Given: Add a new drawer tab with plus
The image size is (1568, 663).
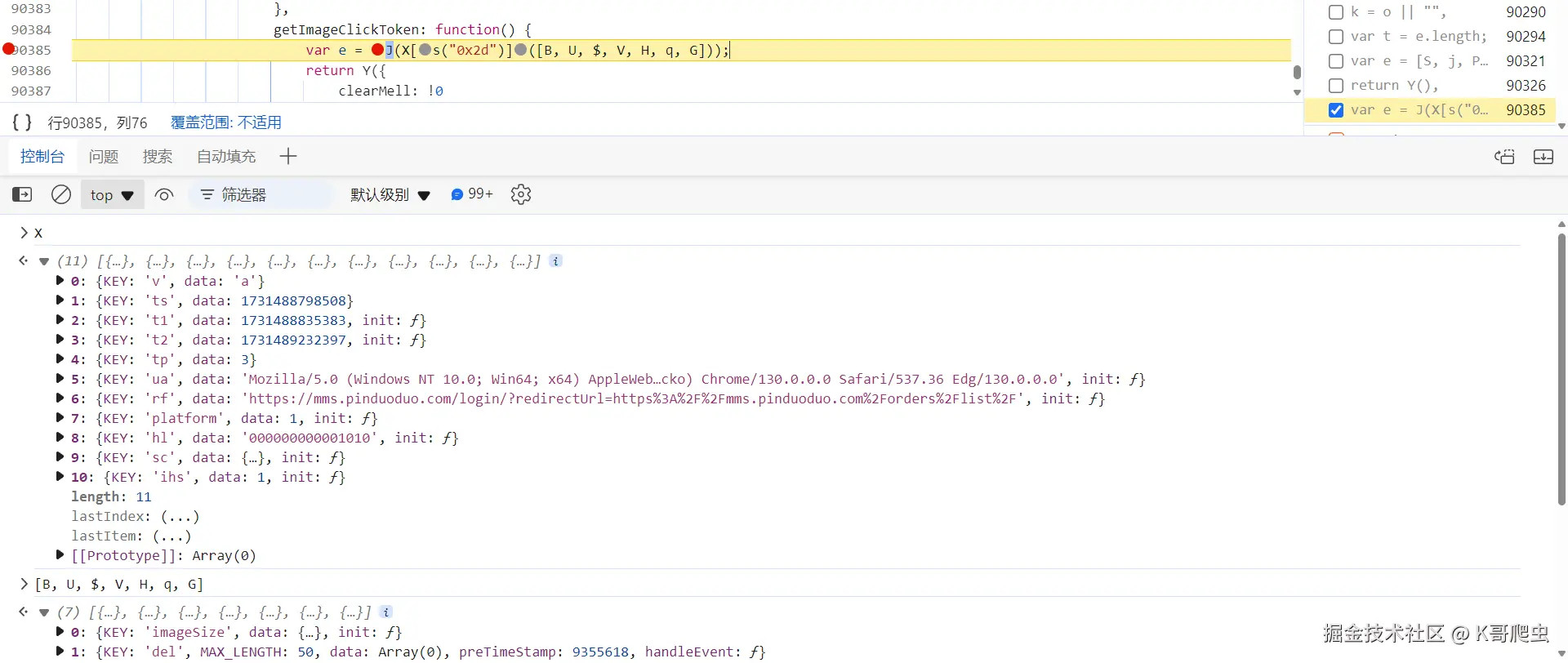Looking at the screenshot, I should tap(288, 156).
